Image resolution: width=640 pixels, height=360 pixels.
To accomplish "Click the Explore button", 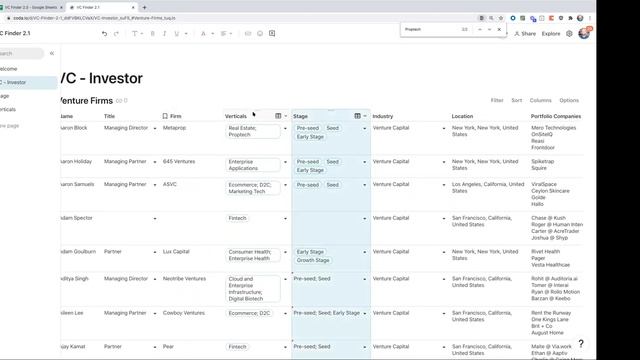I will pos(551,34).
